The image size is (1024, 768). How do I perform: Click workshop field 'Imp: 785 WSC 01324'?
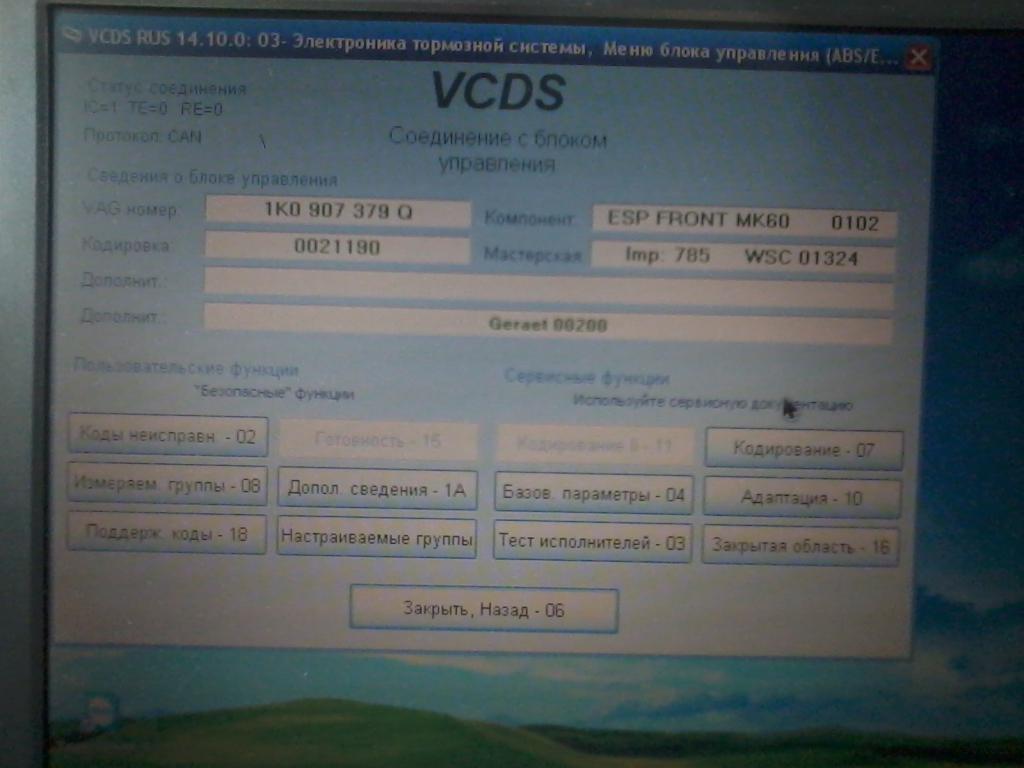point(743,256)
